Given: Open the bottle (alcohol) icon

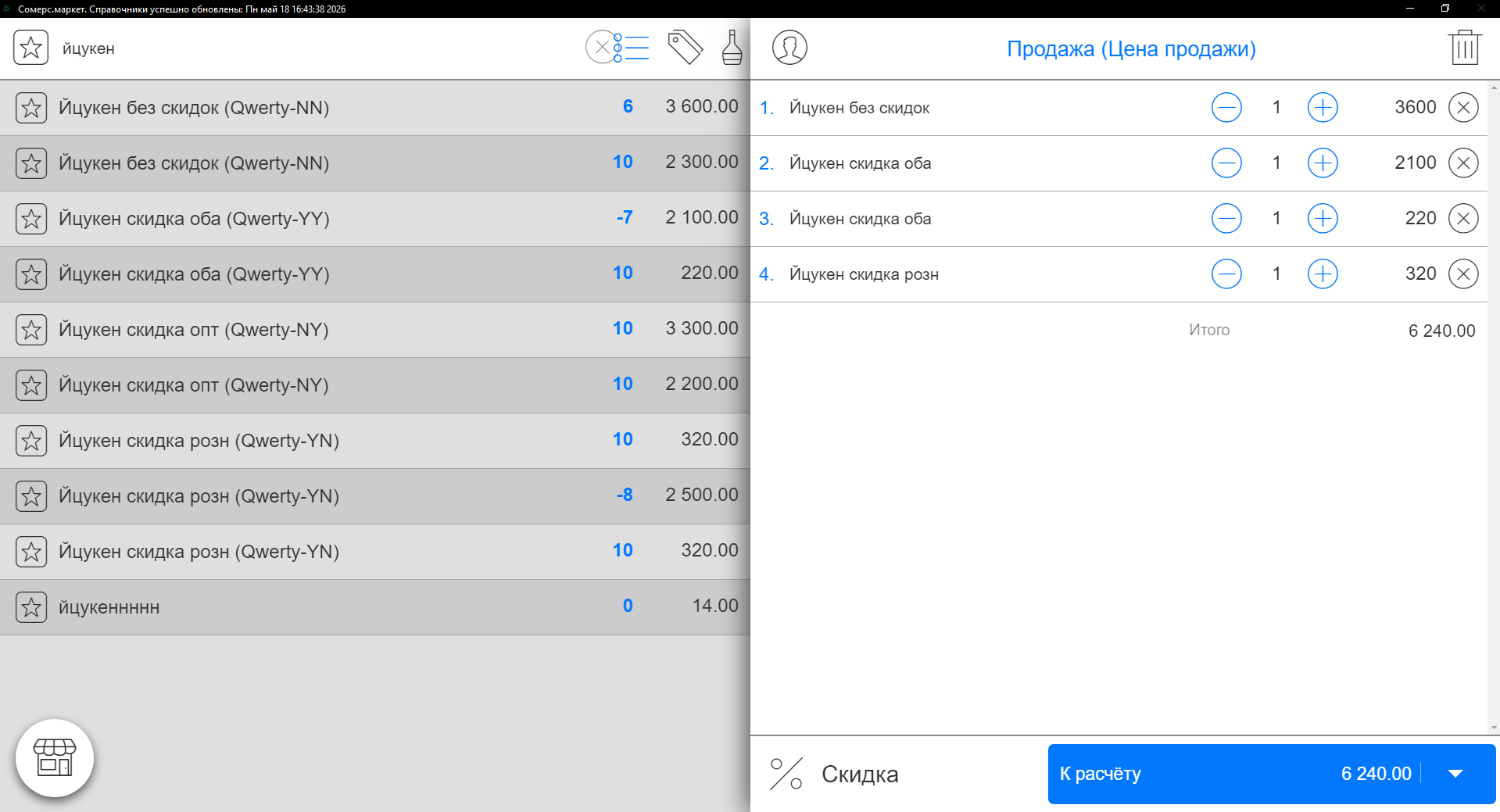Looking at the screenshot, I should click(732, 48).
